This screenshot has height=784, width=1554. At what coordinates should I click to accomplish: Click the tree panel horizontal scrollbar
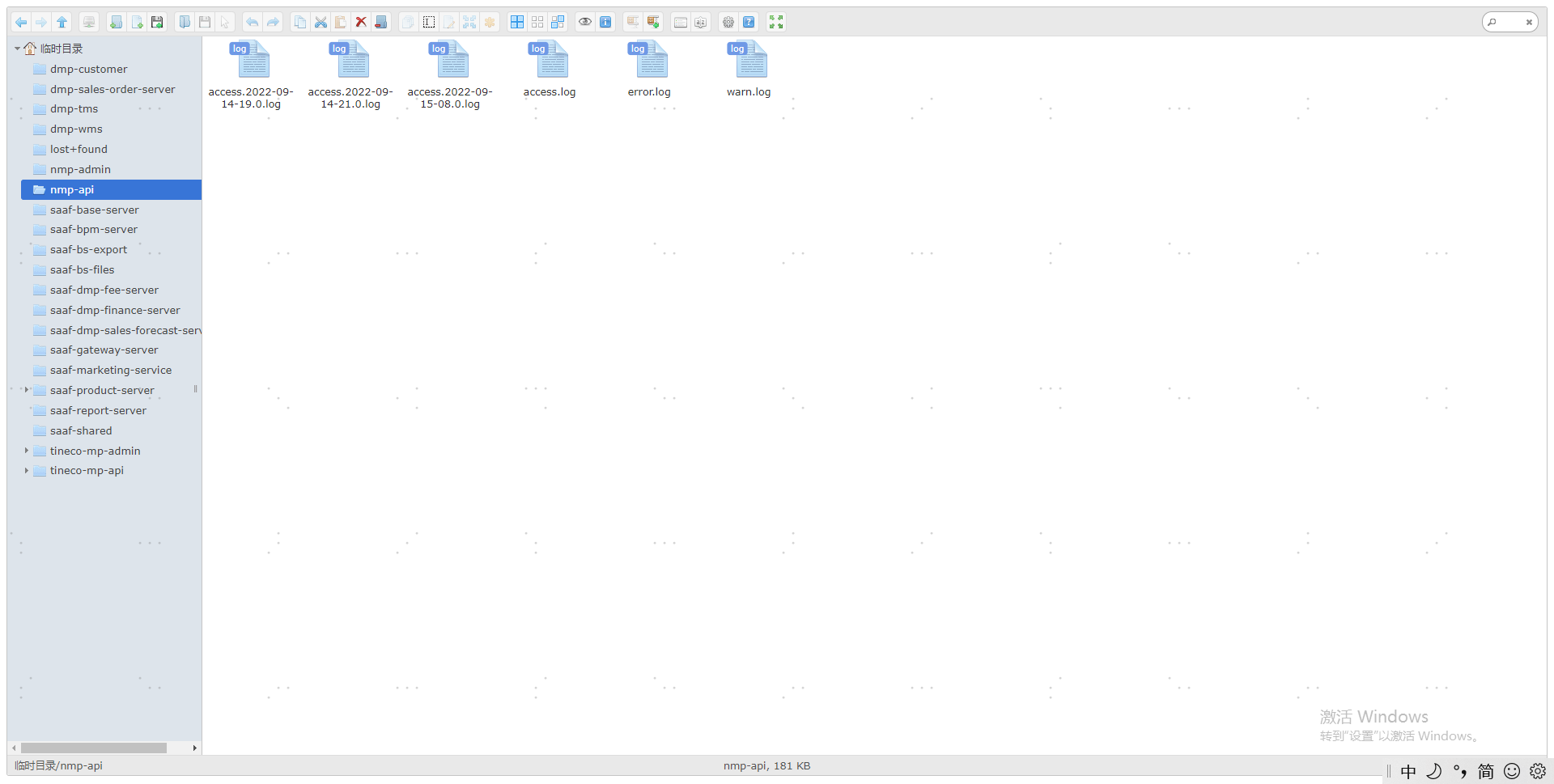(x=94, y=748)
